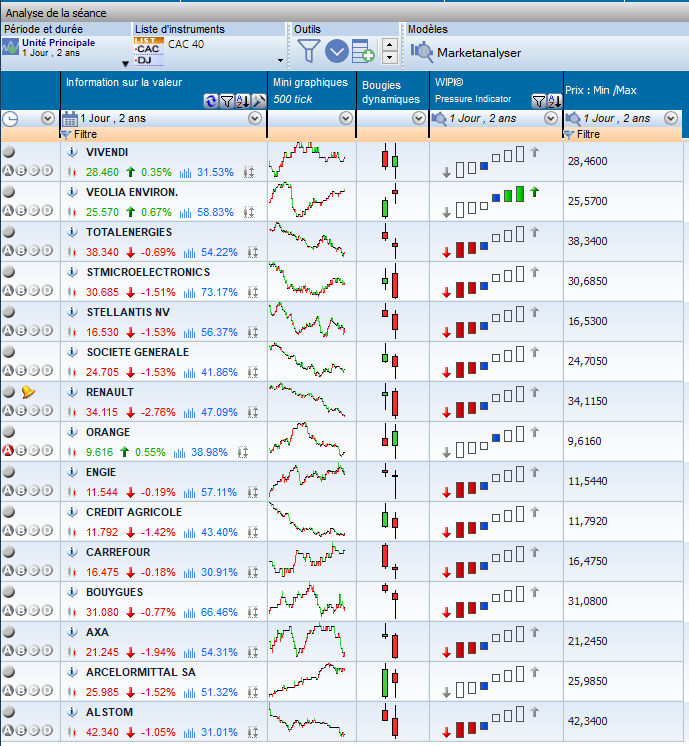This screenshot has height=746, width=689.
Task: Click the clock icon in first column
Action: (x=10, y=118)
